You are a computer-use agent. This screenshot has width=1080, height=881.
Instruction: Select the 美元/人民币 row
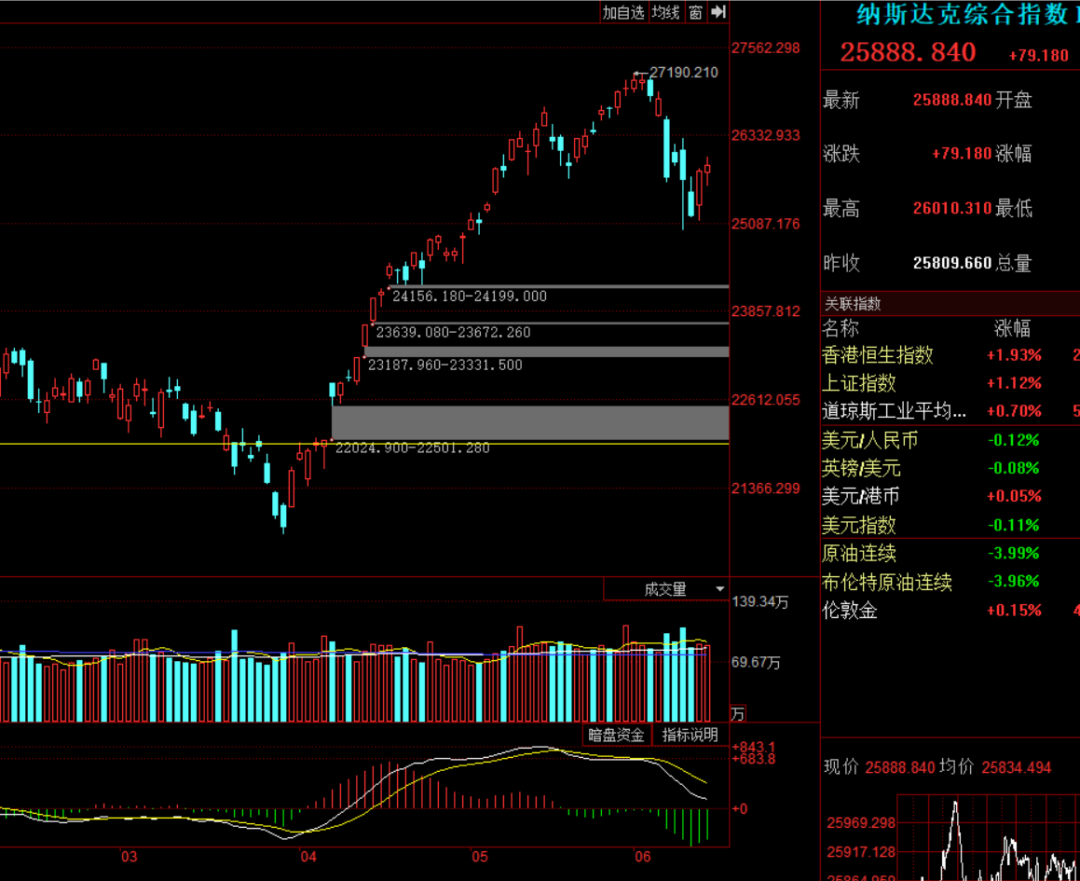tap(951, 440)
